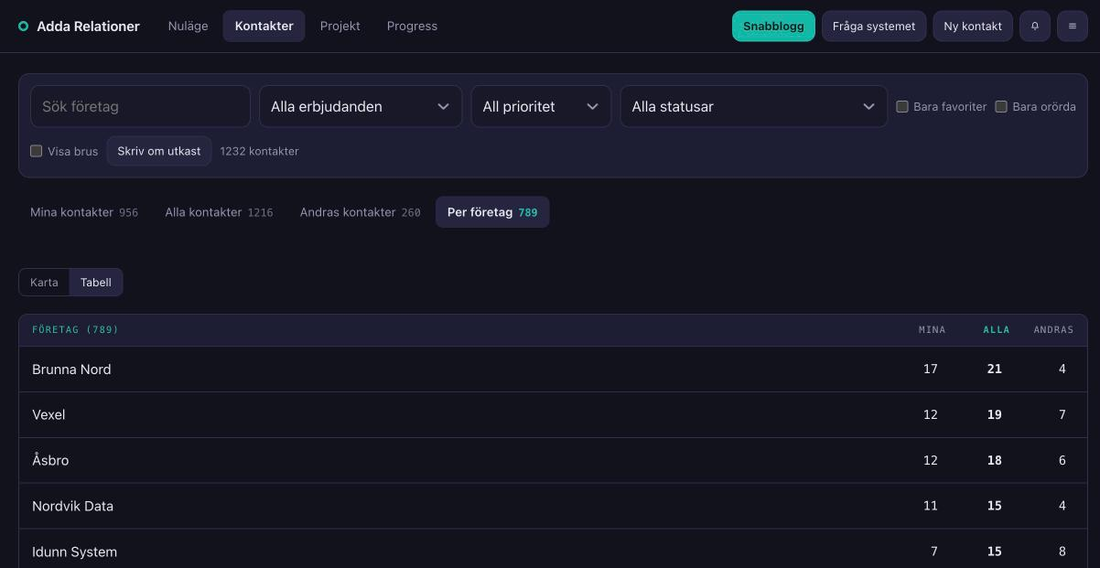The height and width of the screenshot is (568, 1100).
Task: Select the Kontakter nav item
Action: pyautogui.click(x=264, y=26)
